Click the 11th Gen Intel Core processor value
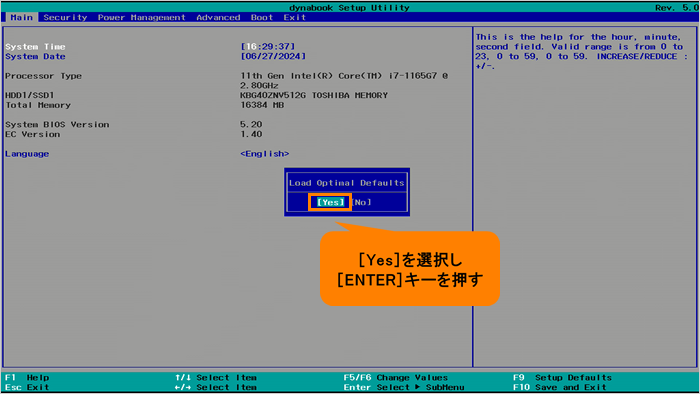 (x=344, y=80)
